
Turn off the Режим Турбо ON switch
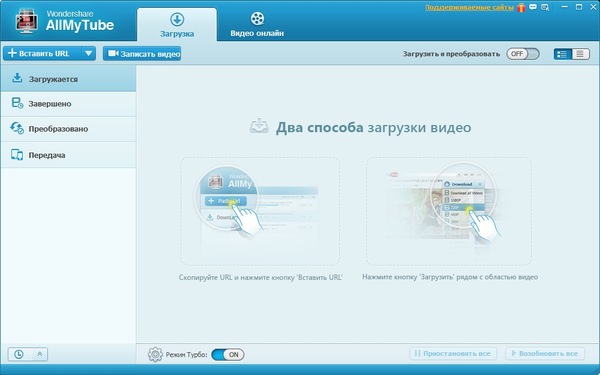point(228,354)
